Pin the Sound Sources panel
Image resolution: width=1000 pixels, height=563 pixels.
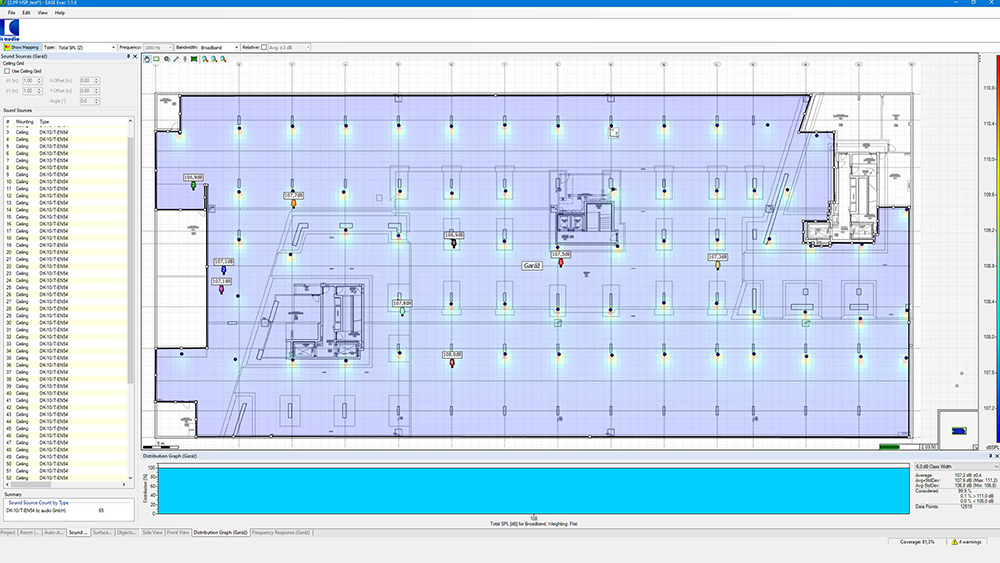click(x=128, y=56)
